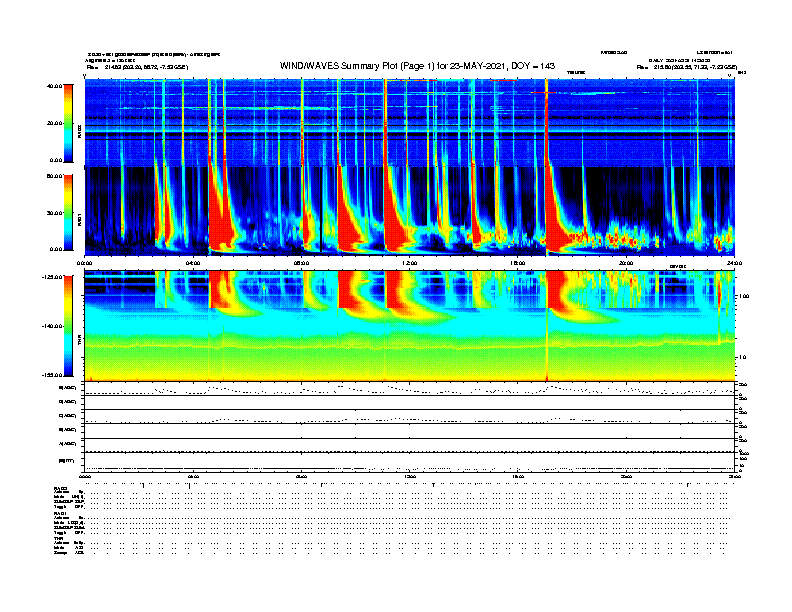The height and width of the screenshot is (612, 792).
Task: Click the 24:00 tick label under RAD1 spectrogram
Action: pos(734,263)
